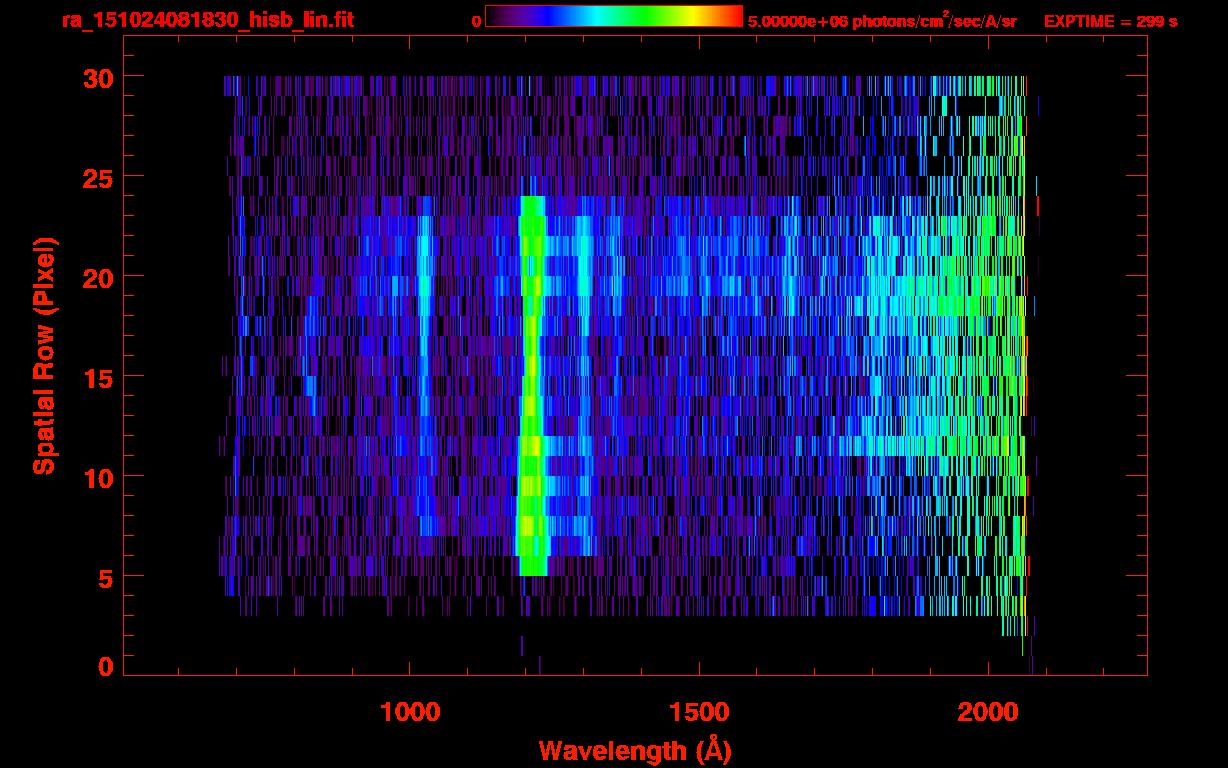Click the Wavelength (Å) axis title
This screenshot has height=768, width=1228.
pos(635,750)
